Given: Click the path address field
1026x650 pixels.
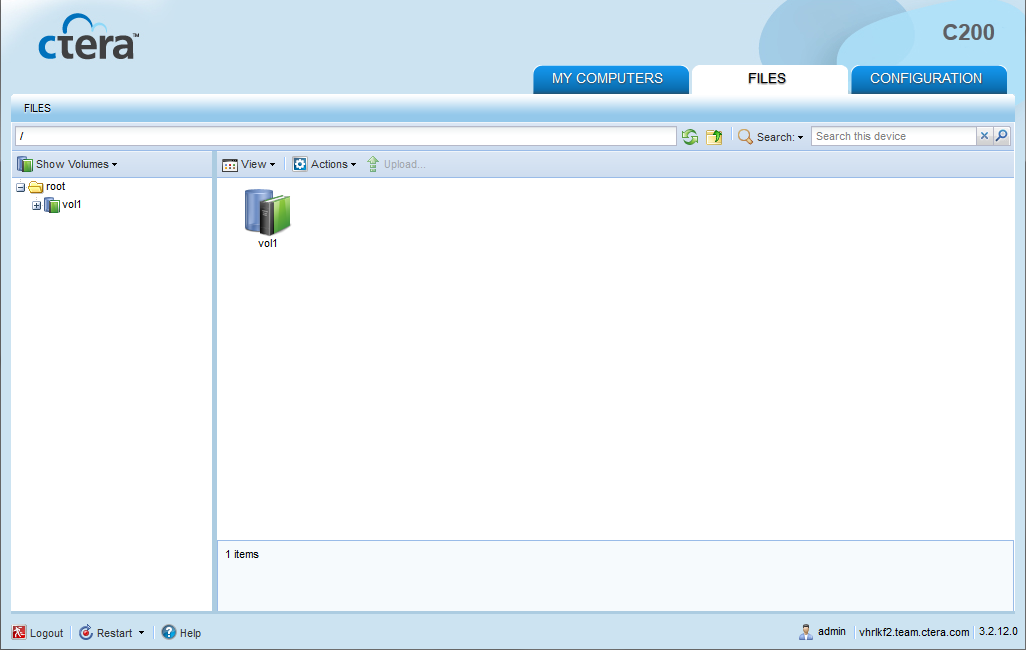Looking at the screenshot, I should click(x=345, y=135).
